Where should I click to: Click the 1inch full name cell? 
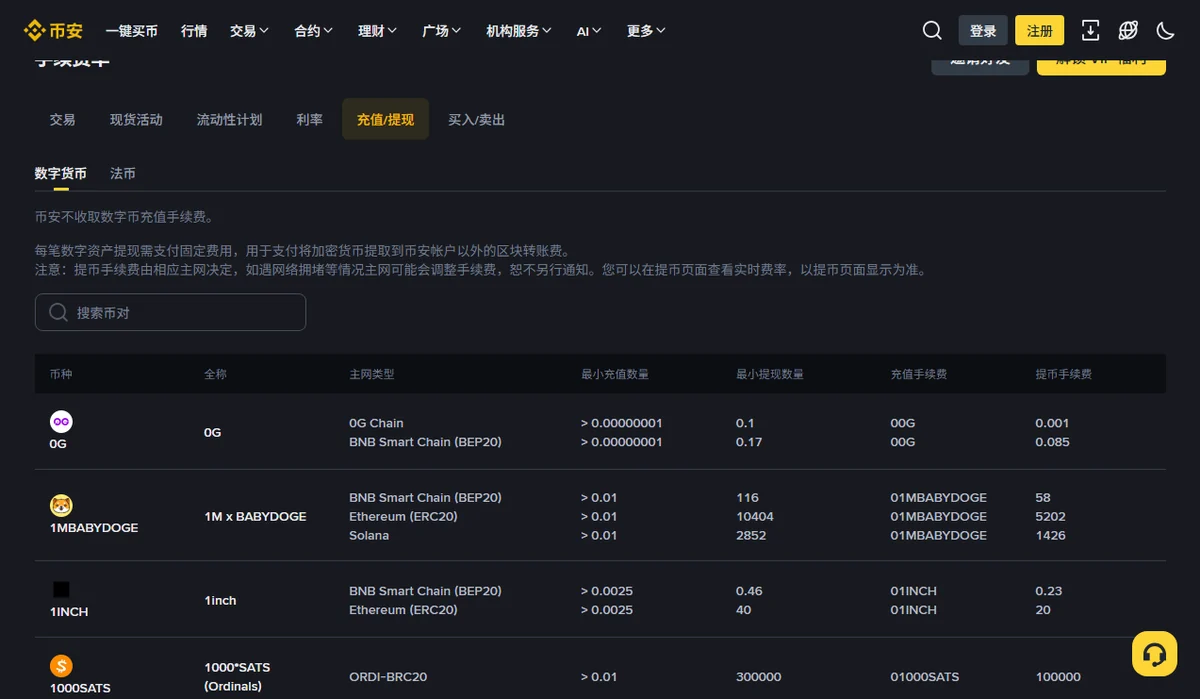point(220,600)
